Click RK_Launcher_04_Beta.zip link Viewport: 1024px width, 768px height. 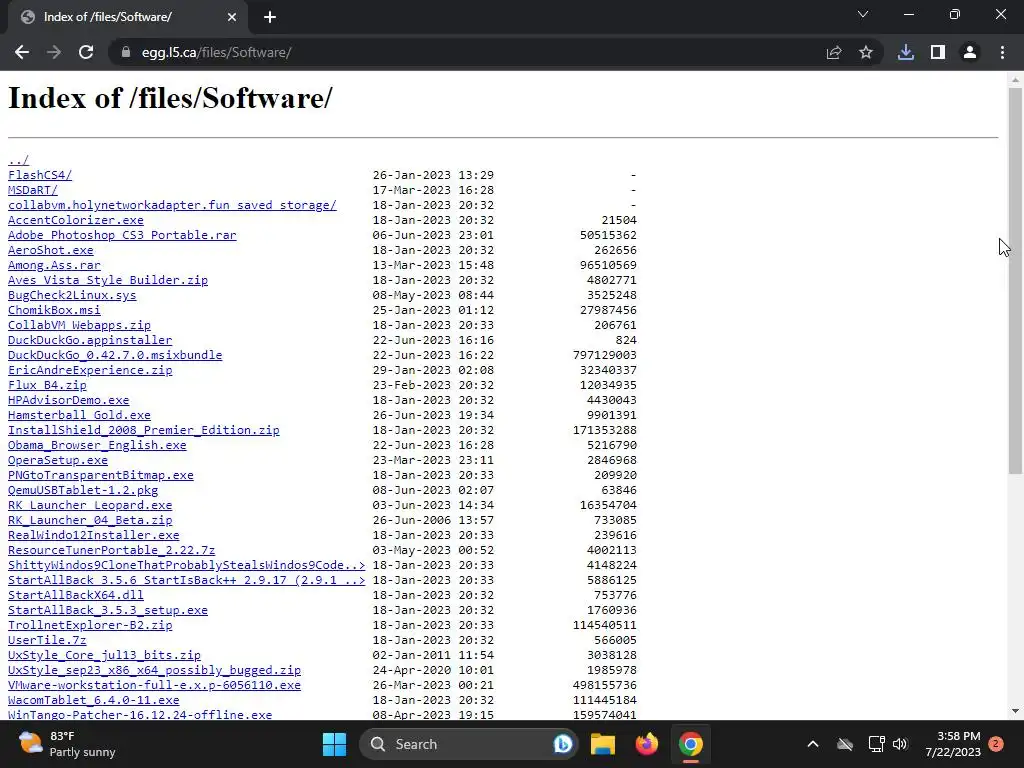[90, 520]
